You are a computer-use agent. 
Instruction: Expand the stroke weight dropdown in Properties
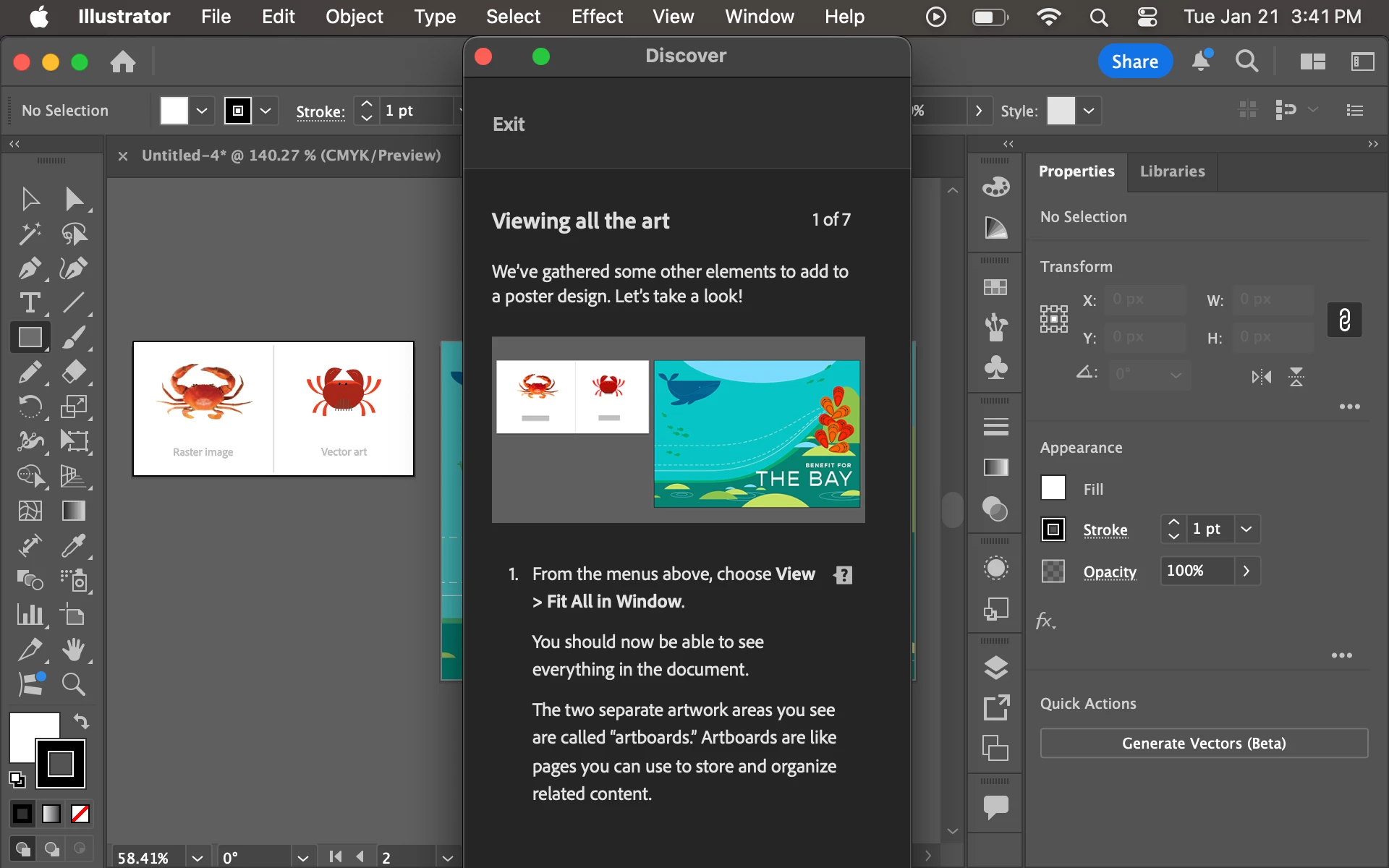[1246, 529]
